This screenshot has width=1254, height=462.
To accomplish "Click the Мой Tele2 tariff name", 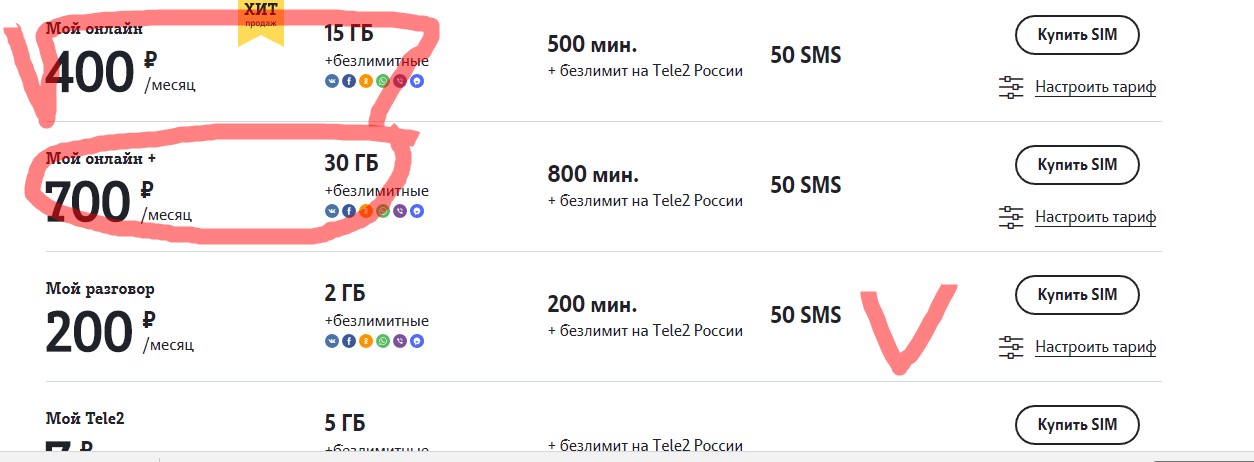I will [x=85, y=418].
